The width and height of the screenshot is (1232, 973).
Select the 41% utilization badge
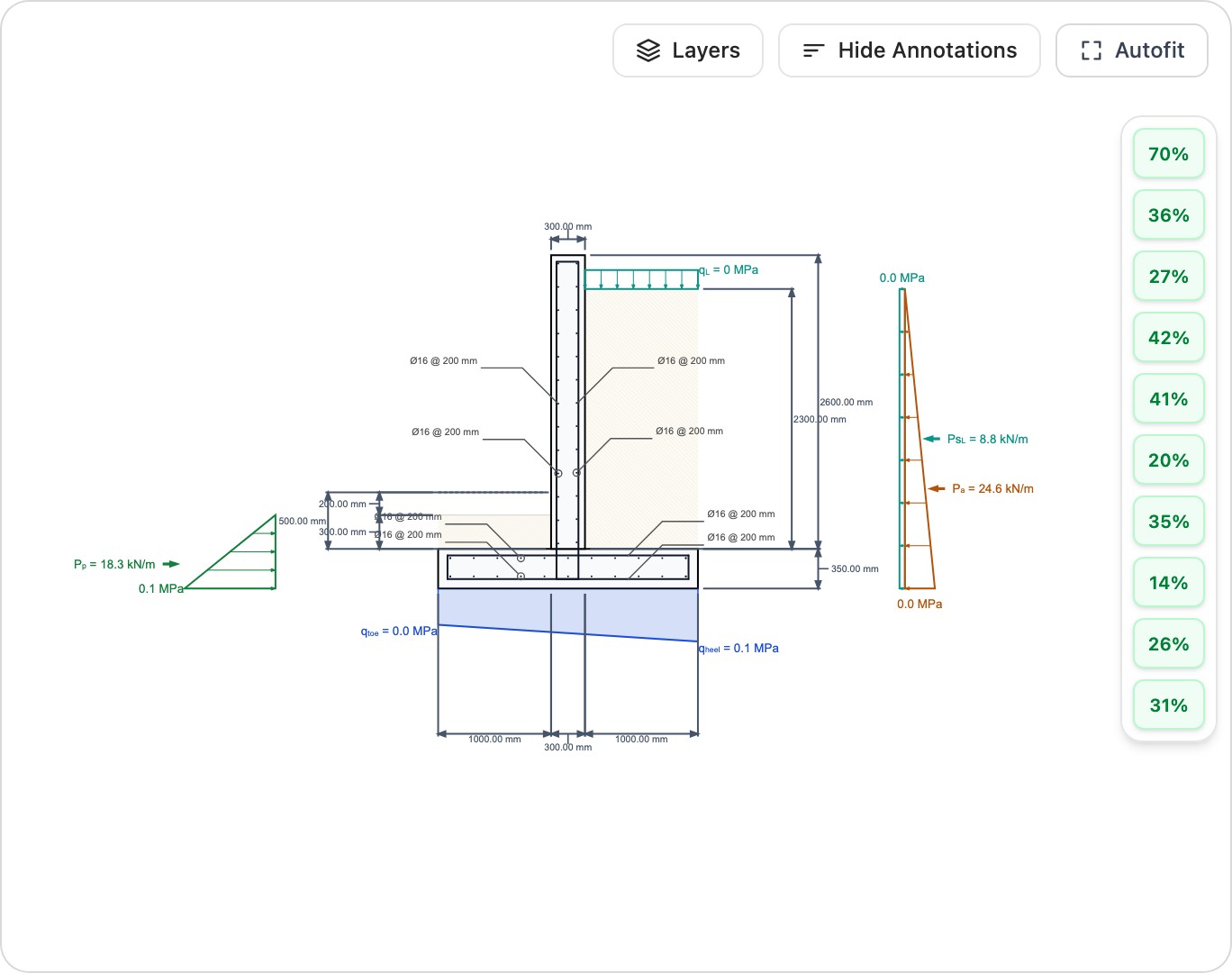tap(1168, 399)
